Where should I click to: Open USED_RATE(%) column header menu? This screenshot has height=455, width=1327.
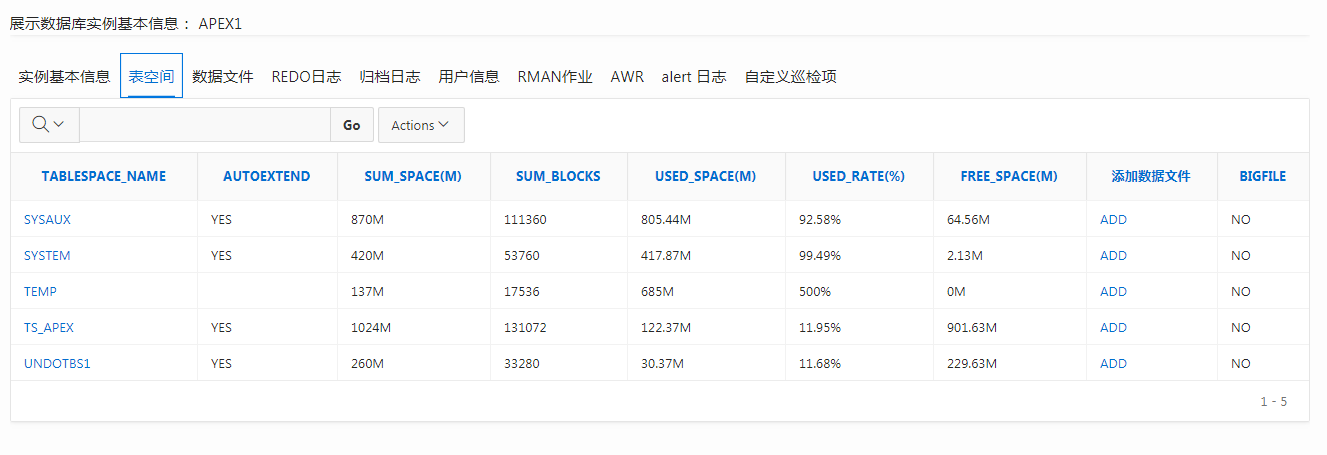tap(858, 176)
